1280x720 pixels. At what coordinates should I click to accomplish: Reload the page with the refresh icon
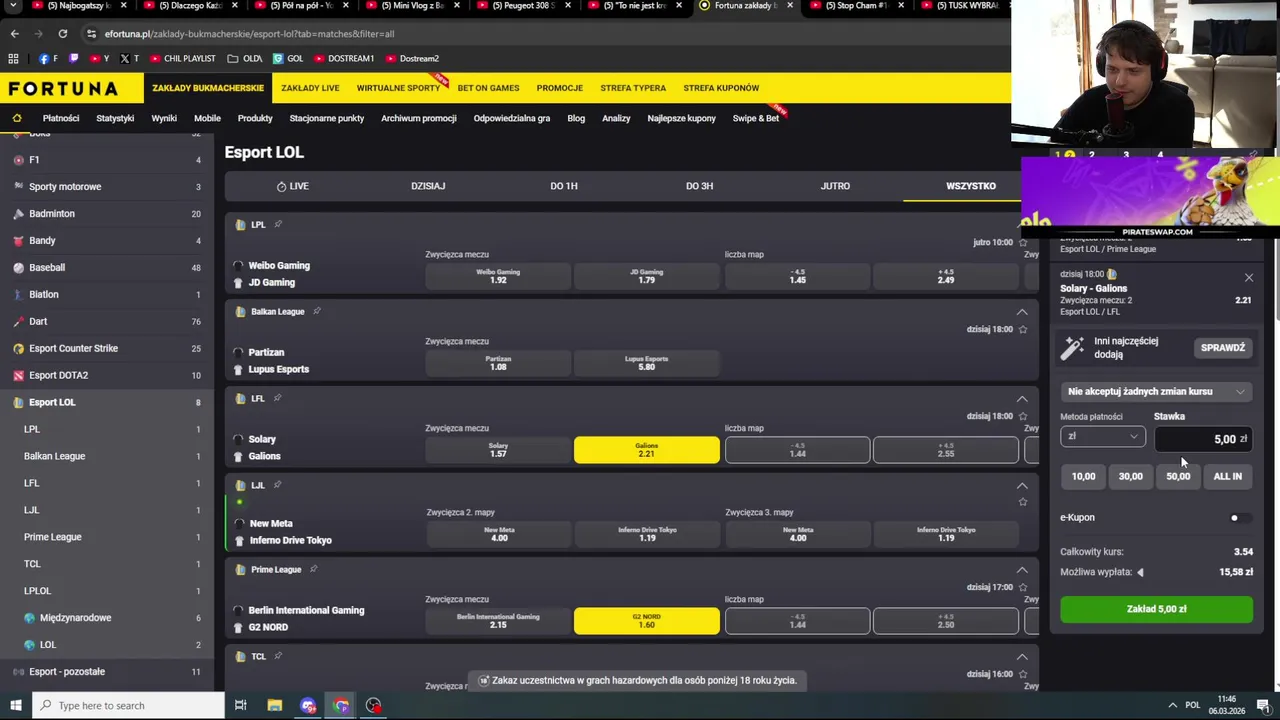coord(62,33)
